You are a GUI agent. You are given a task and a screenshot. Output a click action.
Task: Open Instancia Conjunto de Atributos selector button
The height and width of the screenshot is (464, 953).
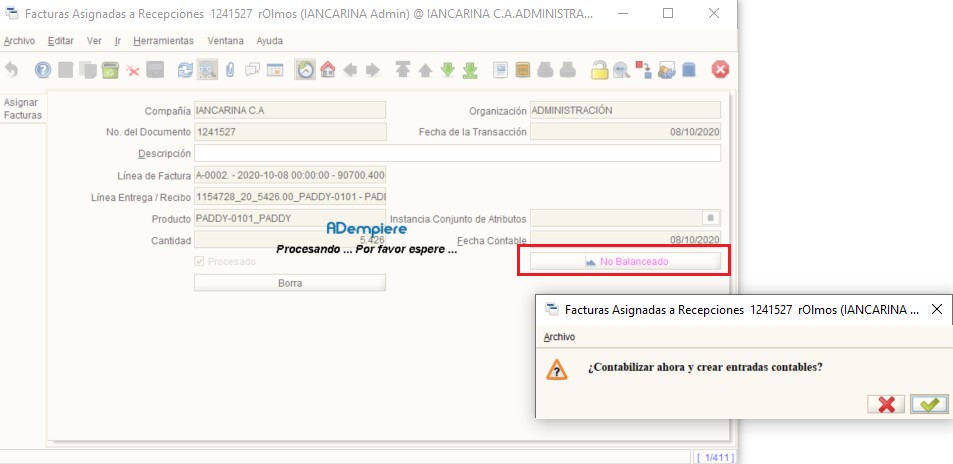coord(710,218)
